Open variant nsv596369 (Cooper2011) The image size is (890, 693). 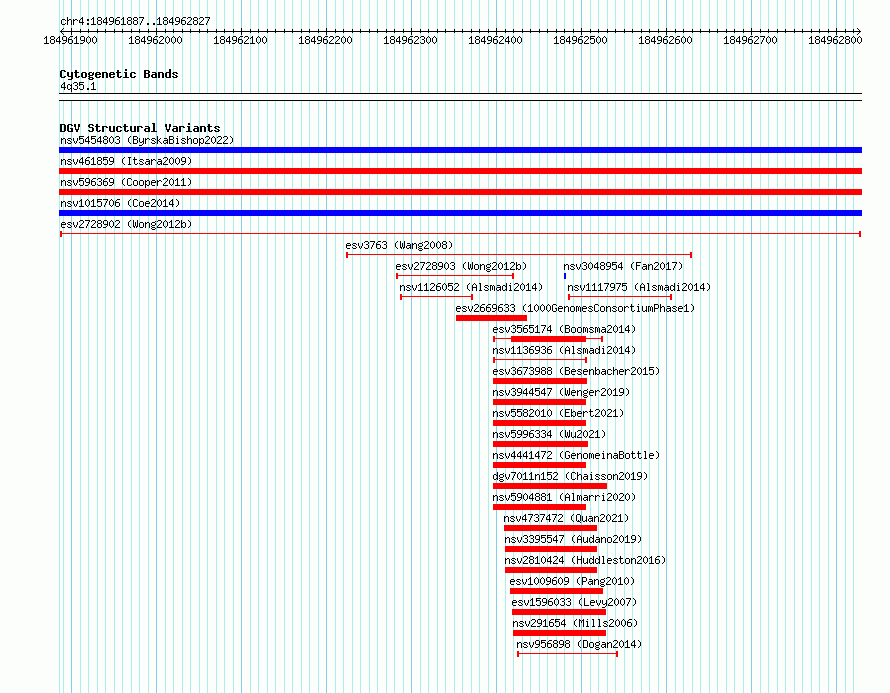126,182
